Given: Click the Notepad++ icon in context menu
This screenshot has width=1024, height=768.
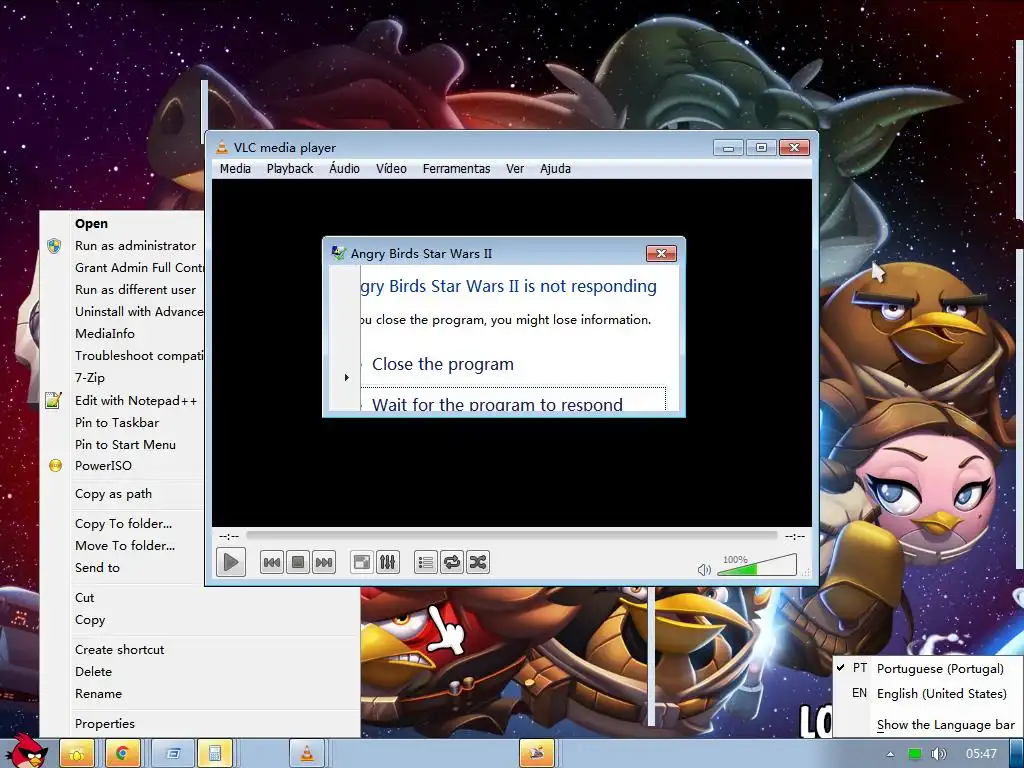Looking at the screenshot, I should 54,400.
